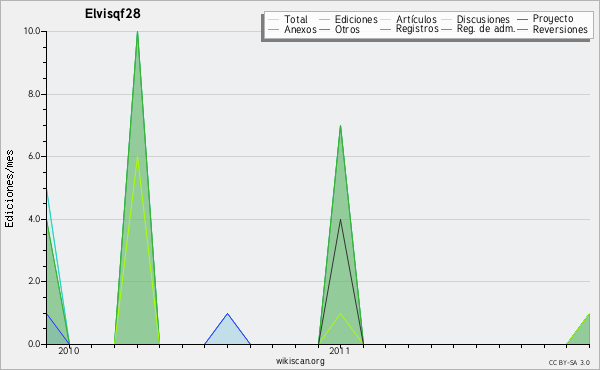
Task: Click the Artículos legend entry
Action: [x=409, y=19]
